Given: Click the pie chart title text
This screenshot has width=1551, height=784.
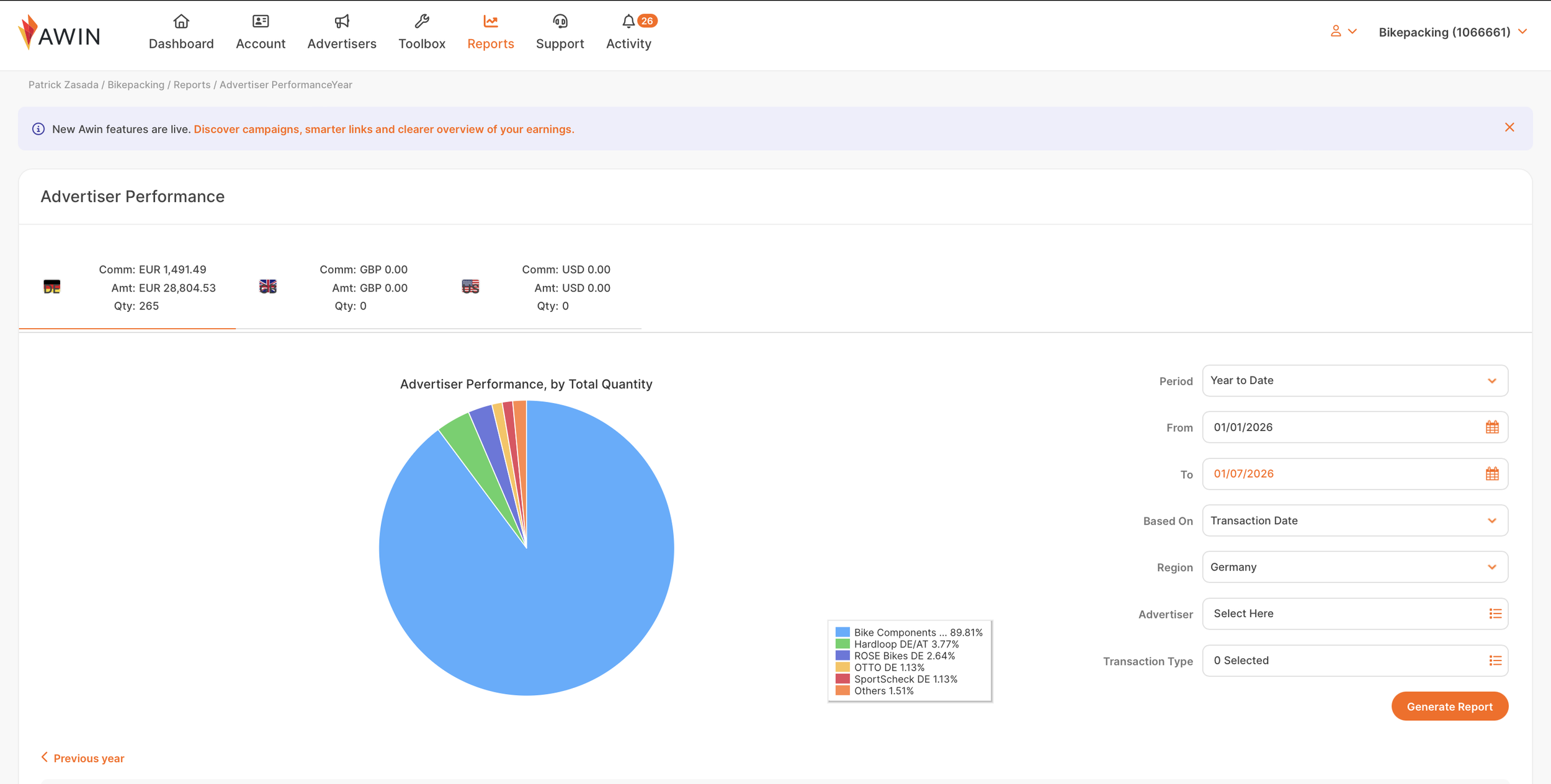Looking at the screenshot, I should (526, 384).
